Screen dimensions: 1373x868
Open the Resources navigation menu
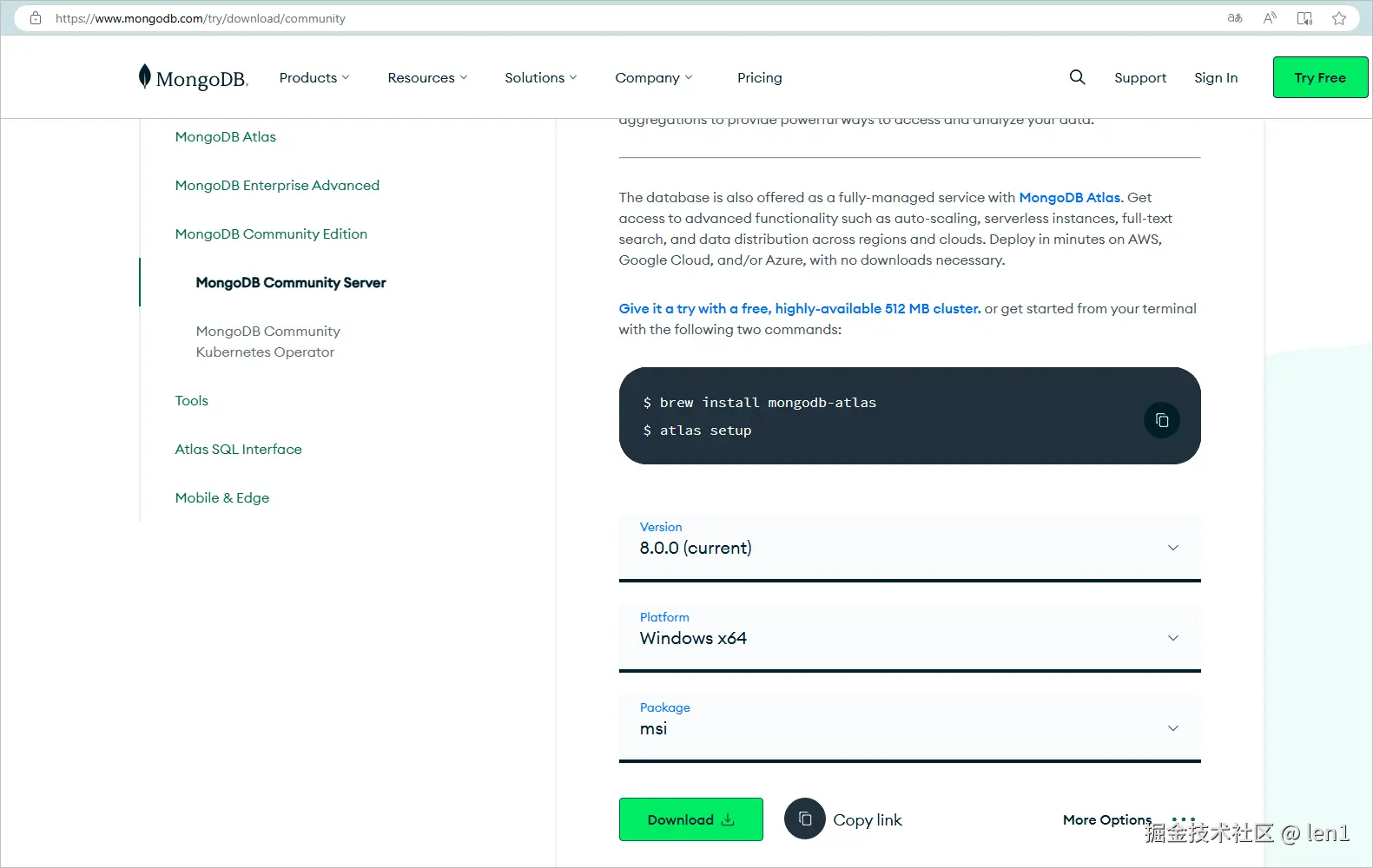[x=427, y=78]
